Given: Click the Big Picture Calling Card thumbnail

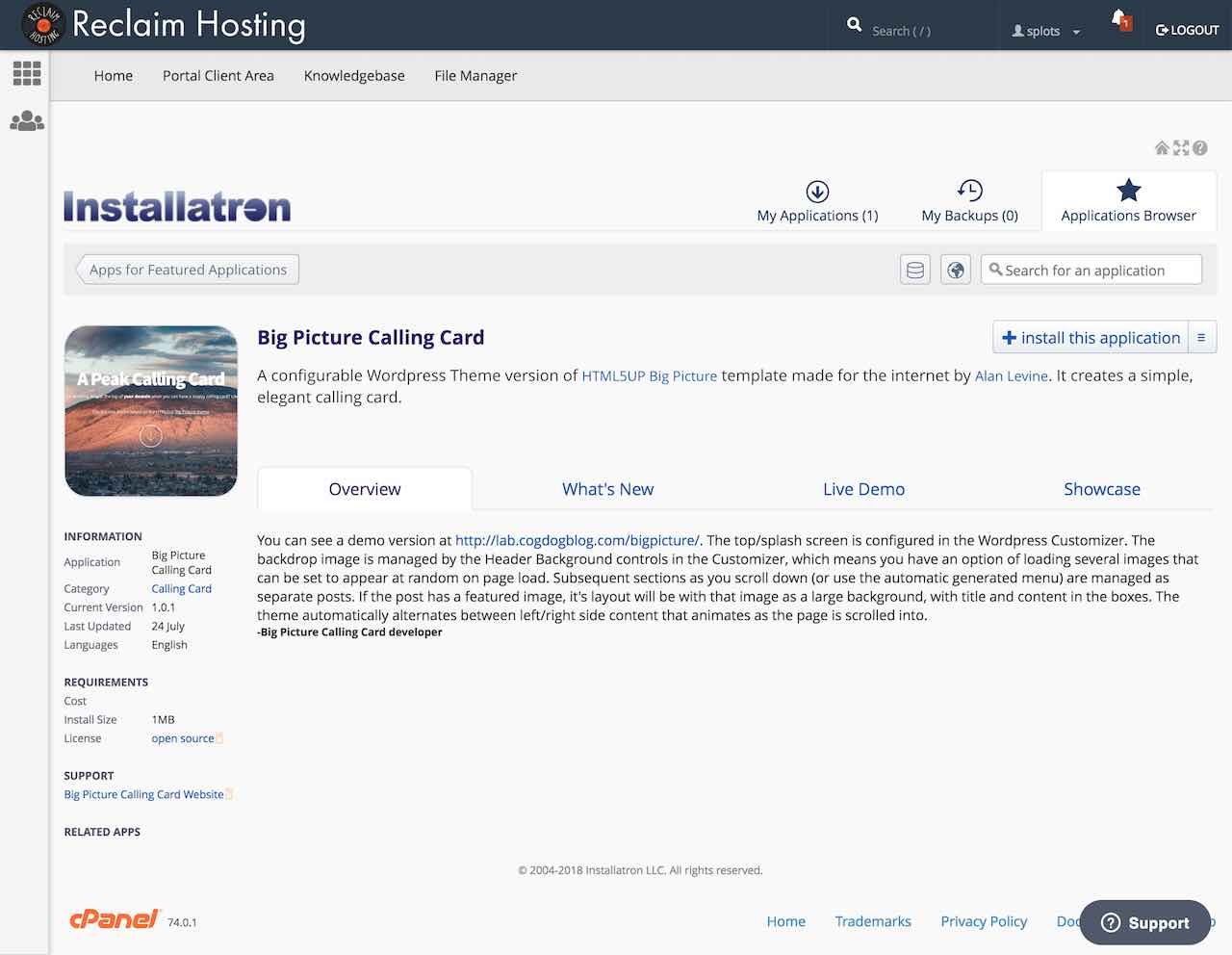Looking at the screenshot, I should pos(151,411).
